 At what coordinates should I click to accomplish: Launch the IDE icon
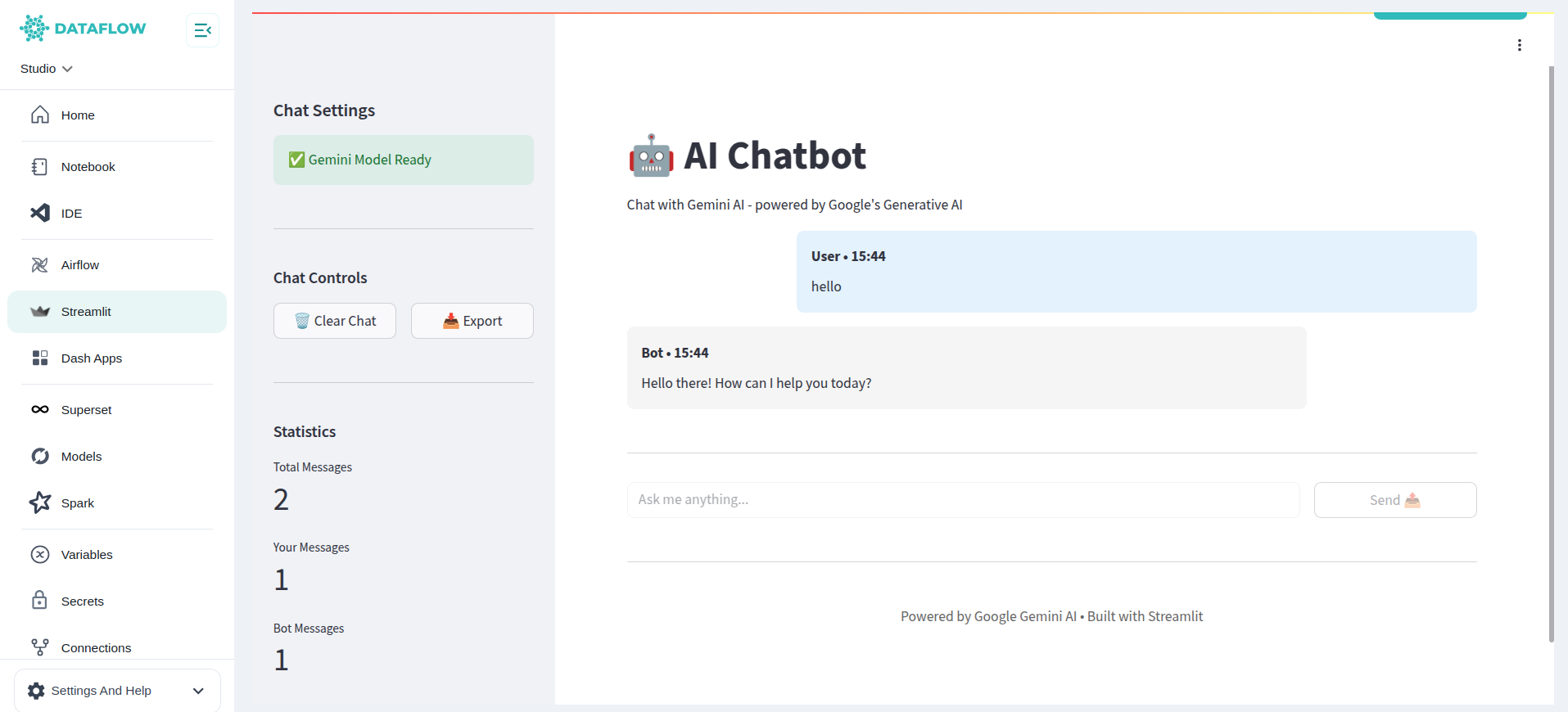pos(40,213)
